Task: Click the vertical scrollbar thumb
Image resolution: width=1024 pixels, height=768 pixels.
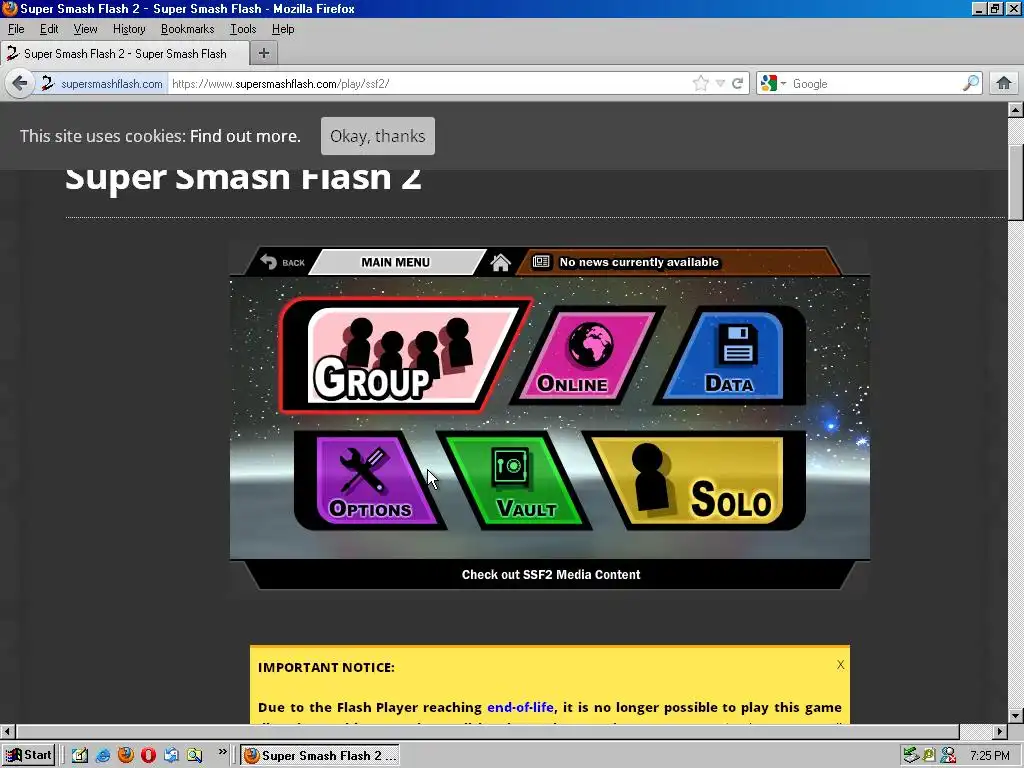Action: 1016,183
